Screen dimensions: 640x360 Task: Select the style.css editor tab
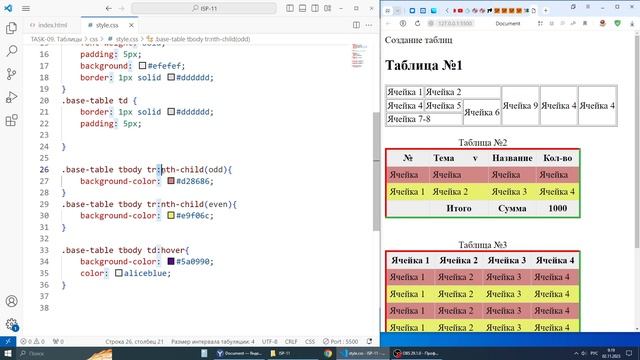106,25
